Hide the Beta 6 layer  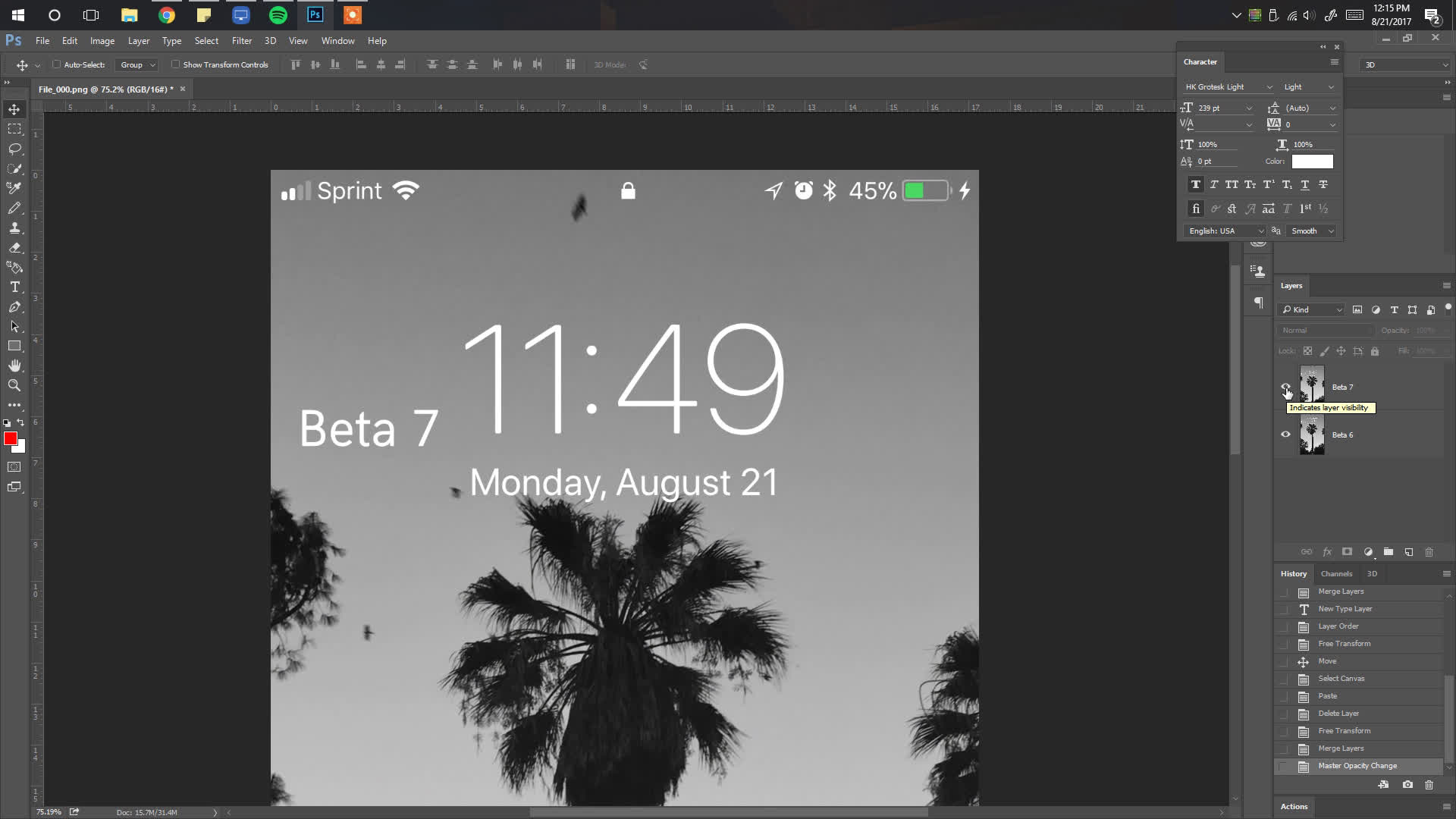point(1285,435)
